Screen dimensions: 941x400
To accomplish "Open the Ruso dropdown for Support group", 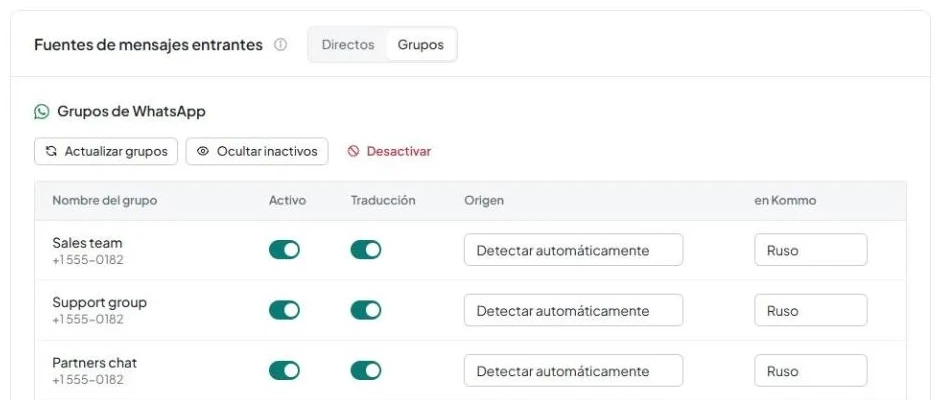I will coord(811,311).
